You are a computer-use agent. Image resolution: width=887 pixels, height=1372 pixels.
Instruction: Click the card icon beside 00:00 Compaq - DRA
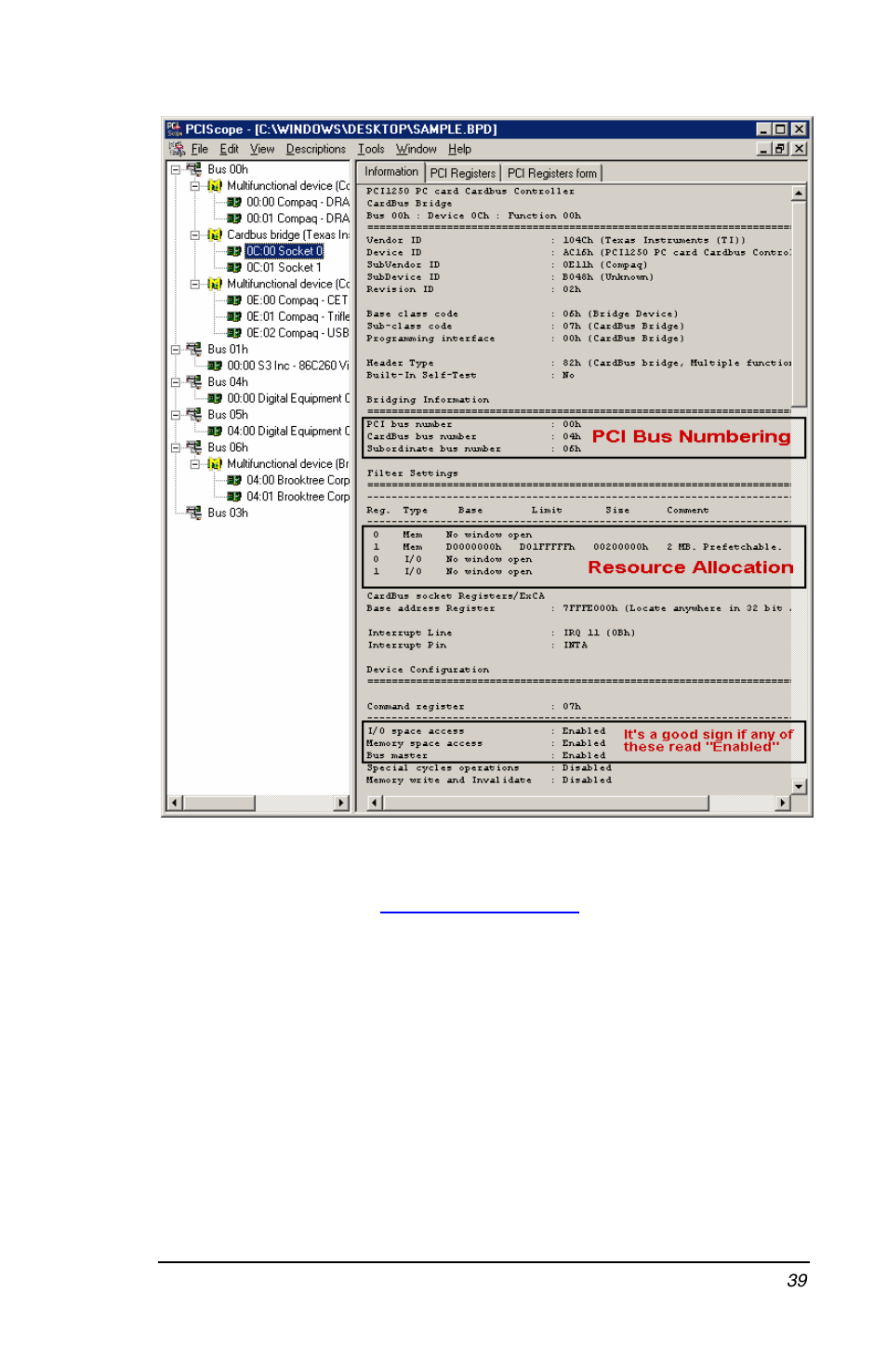click(x=234, y=202)
